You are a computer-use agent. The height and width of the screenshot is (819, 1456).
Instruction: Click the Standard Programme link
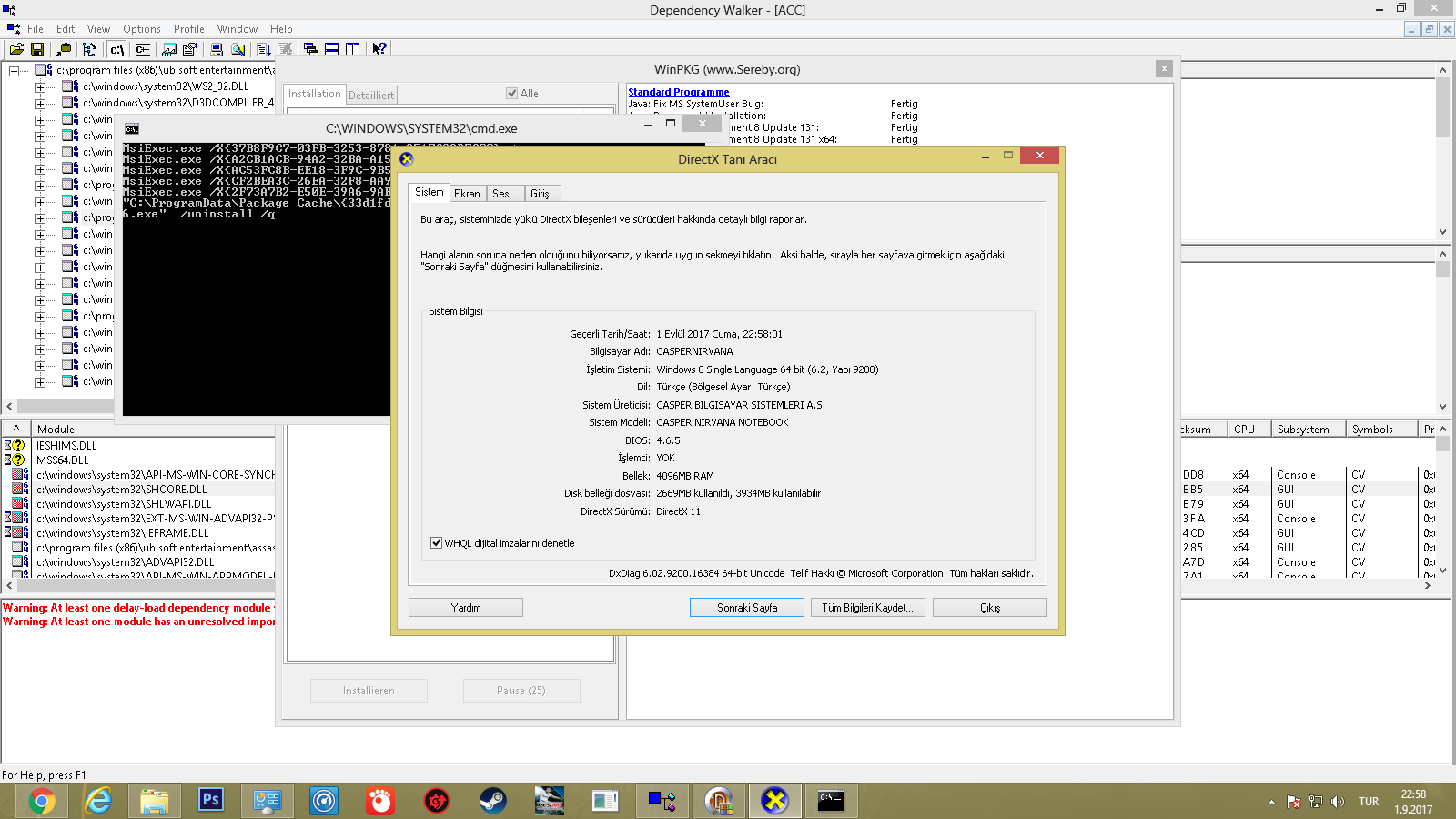[x=679, y=92]
